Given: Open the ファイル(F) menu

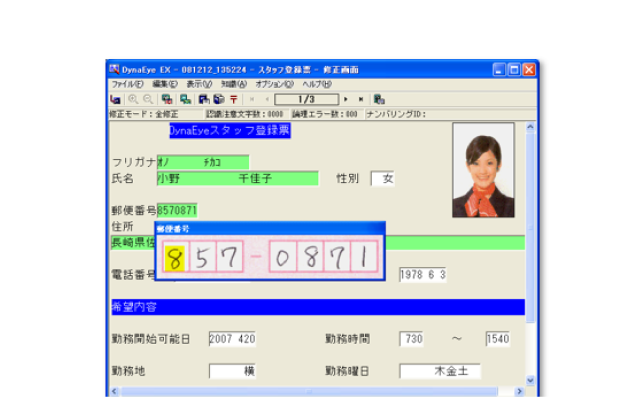Looking at the screenshot, I should click(x=127, y=84).
